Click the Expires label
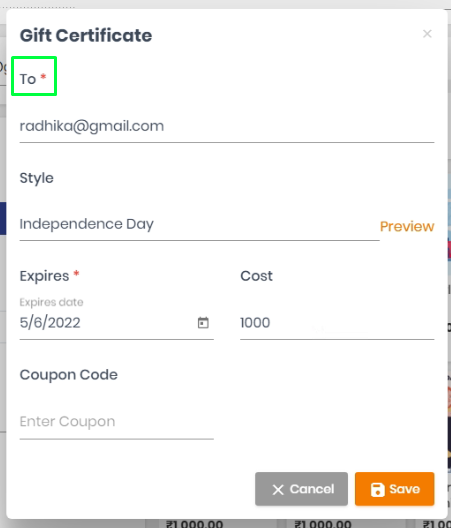 44,276
